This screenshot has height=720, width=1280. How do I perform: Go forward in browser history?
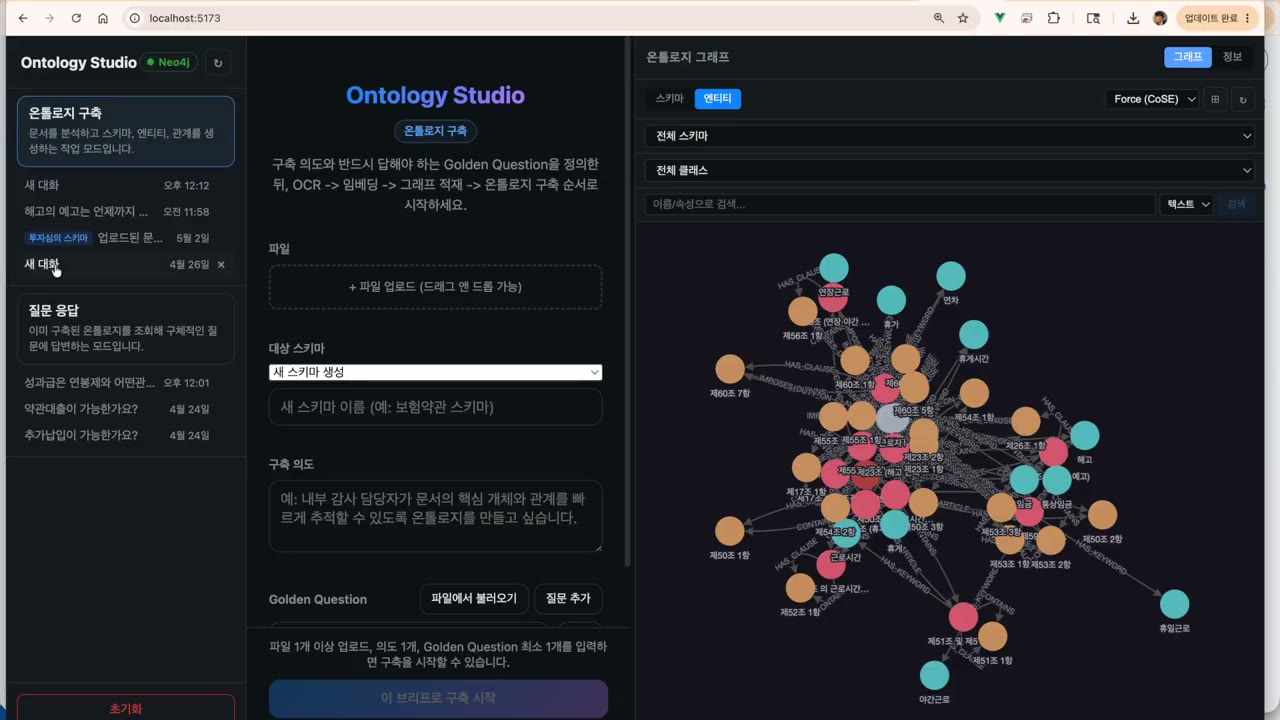pyautogui.click(x=50, y=18)
